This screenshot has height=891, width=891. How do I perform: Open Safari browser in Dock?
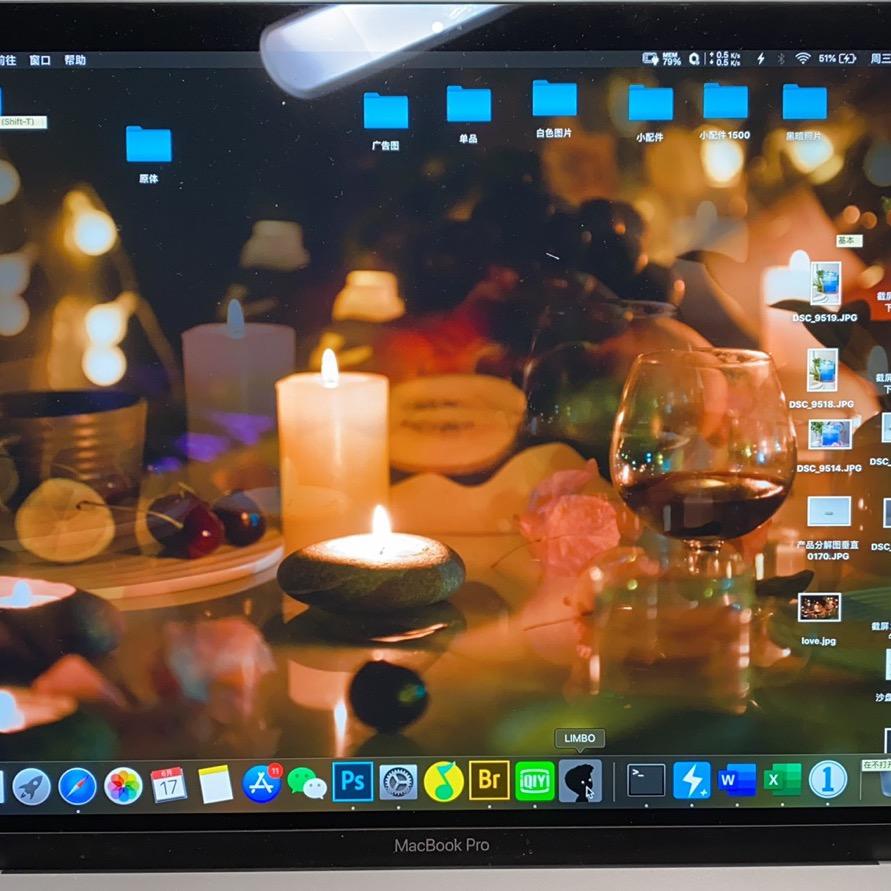[77, 786]
